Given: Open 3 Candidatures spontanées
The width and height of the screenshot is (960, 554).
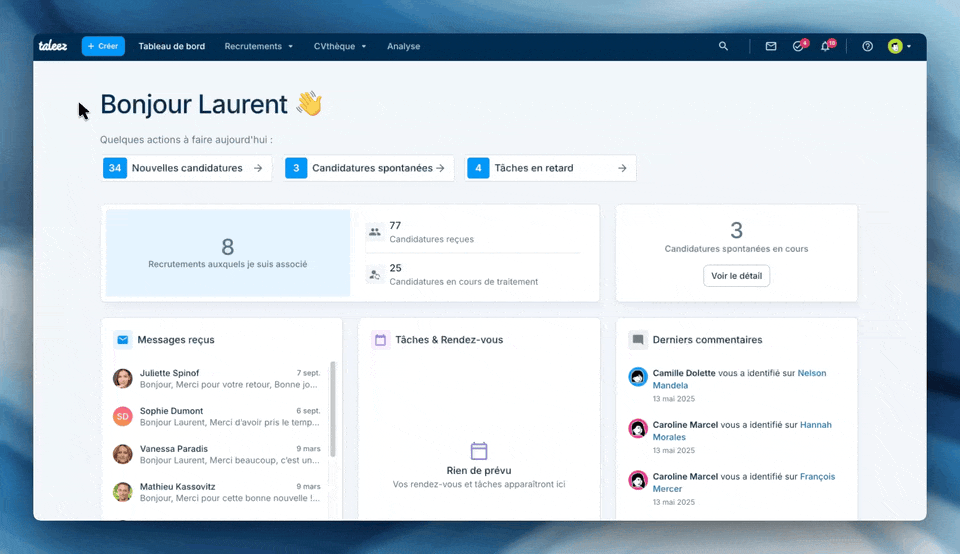Looking at the screenshot, I should point(369,168).
